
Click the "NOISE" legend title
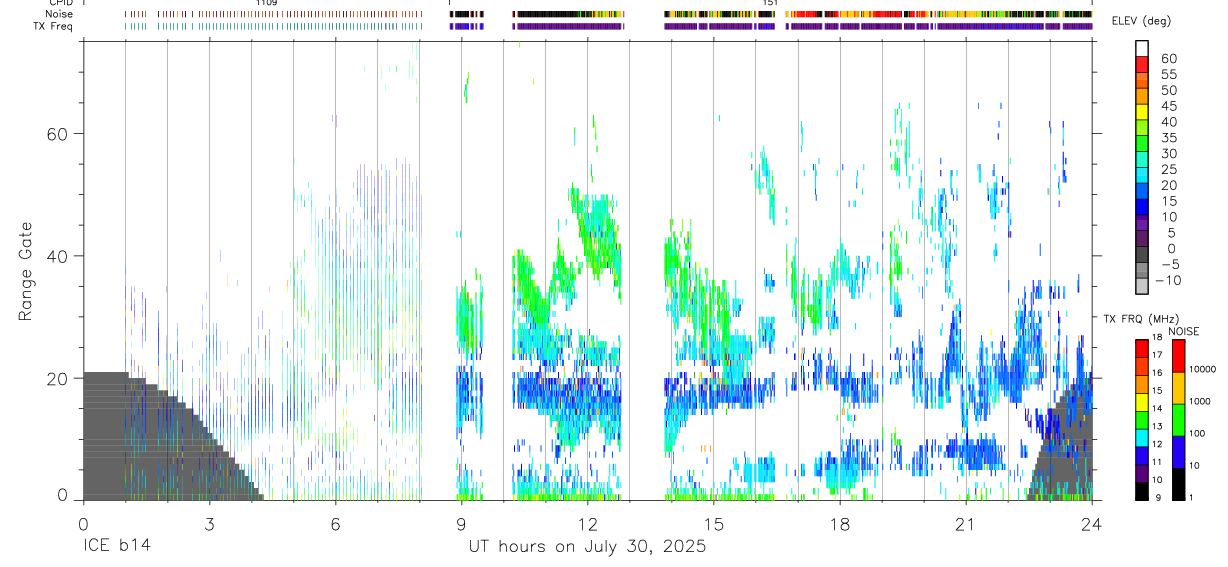click(x=1183, y=331)
